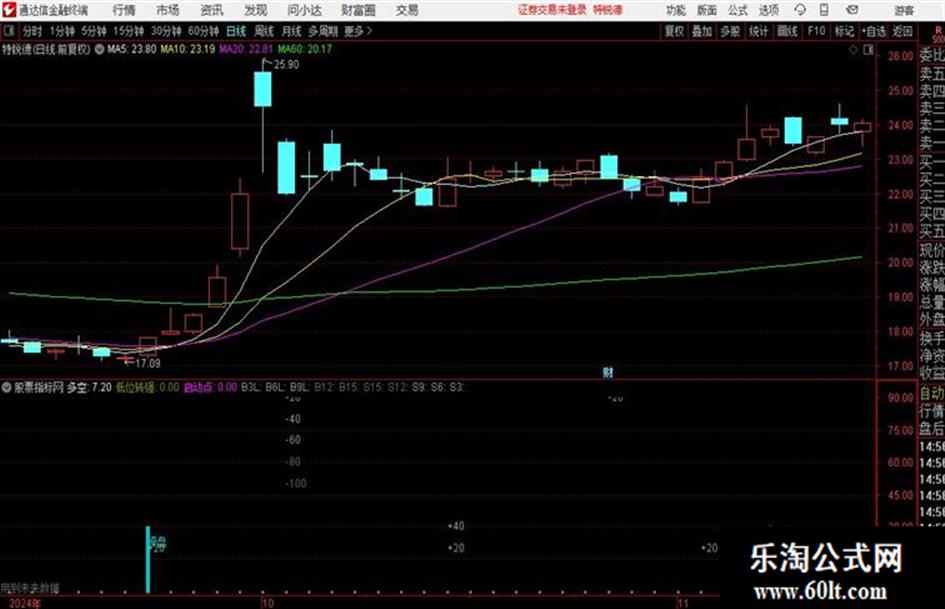The width and height of the screenshot is (945, 609).
Task: Open the 交易 menu
Action: (x=407, y=10)
